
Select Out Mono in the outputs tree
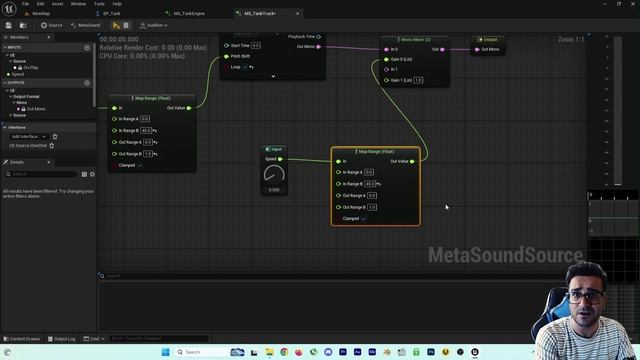[36, 109]
